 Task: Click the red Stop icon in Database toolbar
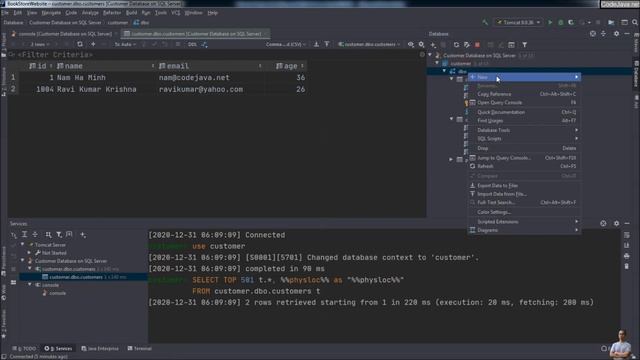(477, 44)
